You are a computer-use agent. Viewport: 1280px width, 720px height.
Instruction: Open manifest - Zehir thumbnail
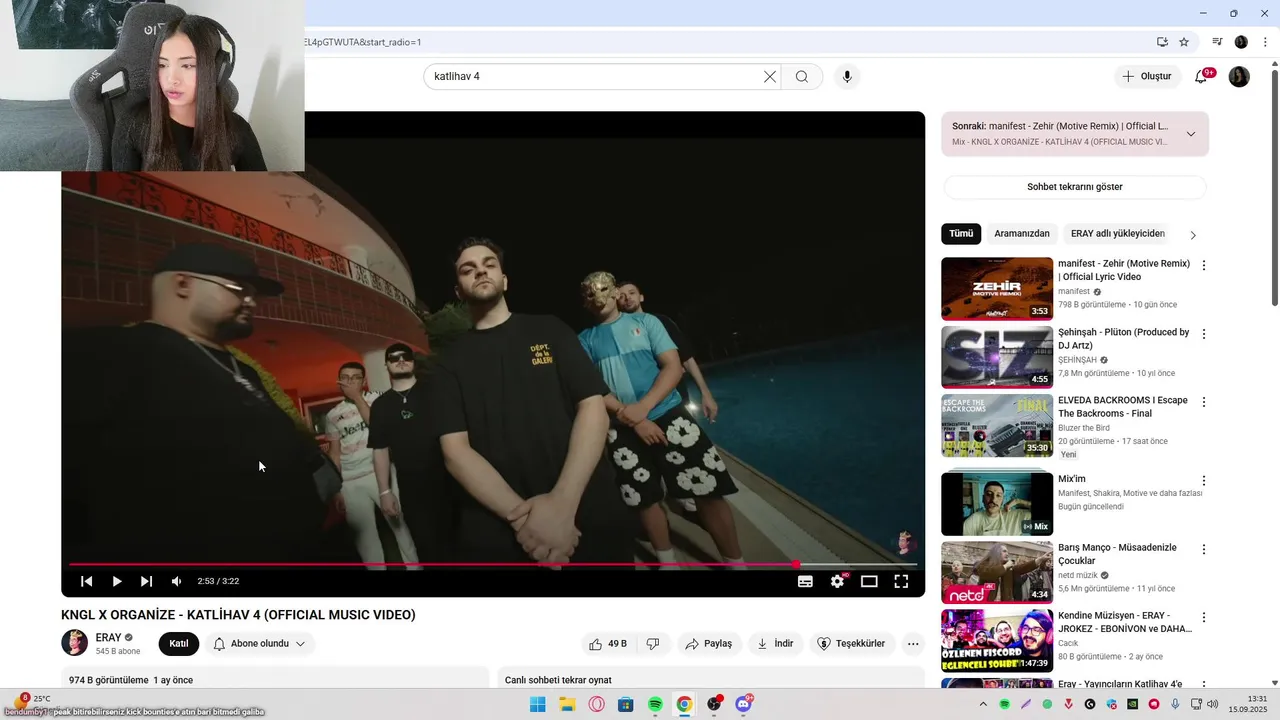tap(997, 289)
